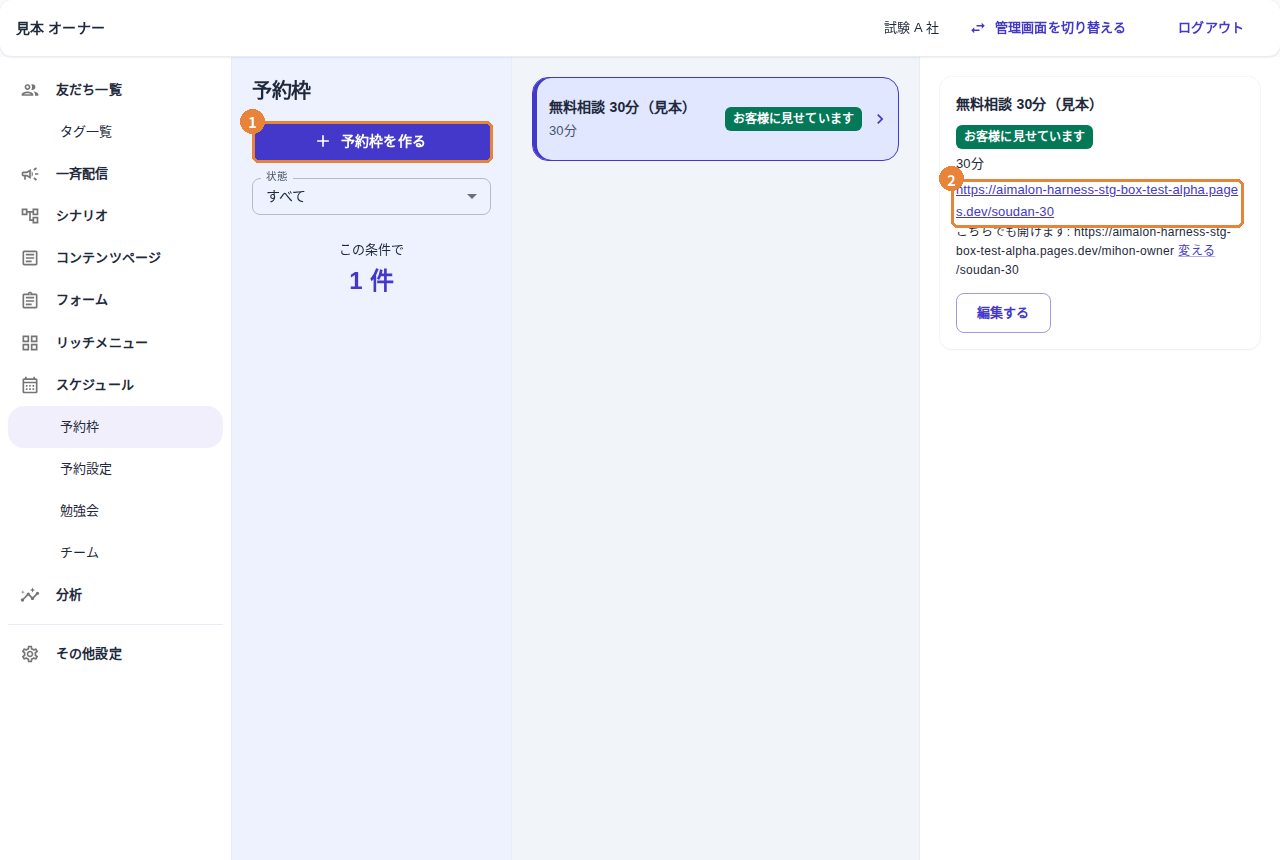Click the シナリオ flow diagram icon
The height and width of the screenshot is (860, 1280).
pos(30,216)
